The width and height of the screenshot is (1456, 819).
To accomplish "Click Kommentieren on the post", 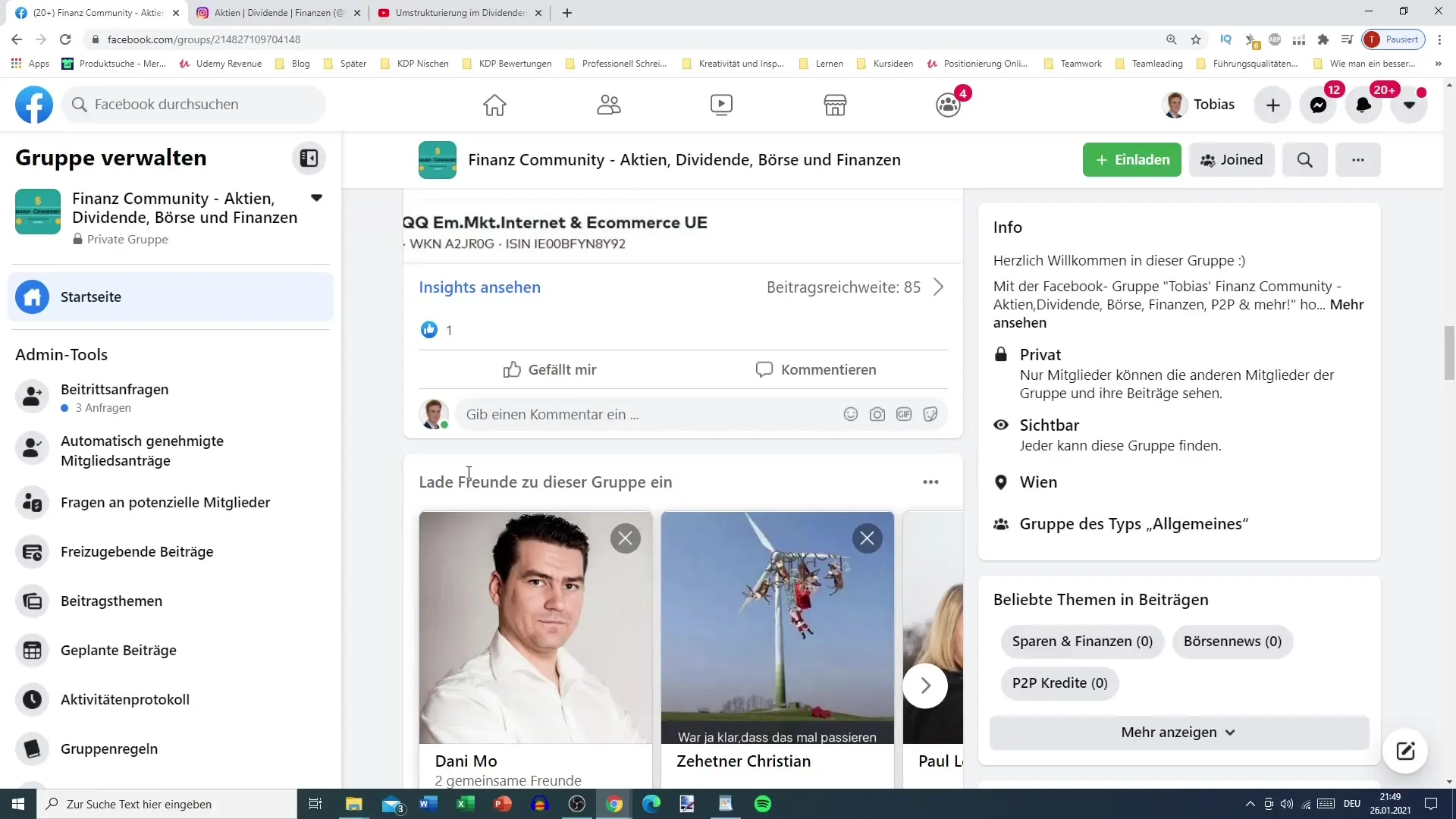I will (816, 369).
